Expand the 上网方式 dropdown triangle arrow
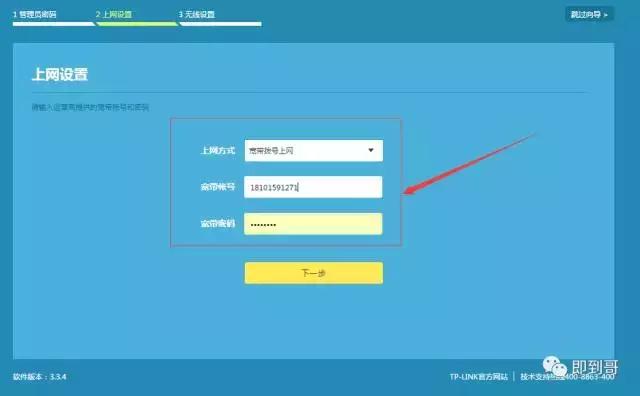This screenshot has width=640, height=396. [371, 150]
